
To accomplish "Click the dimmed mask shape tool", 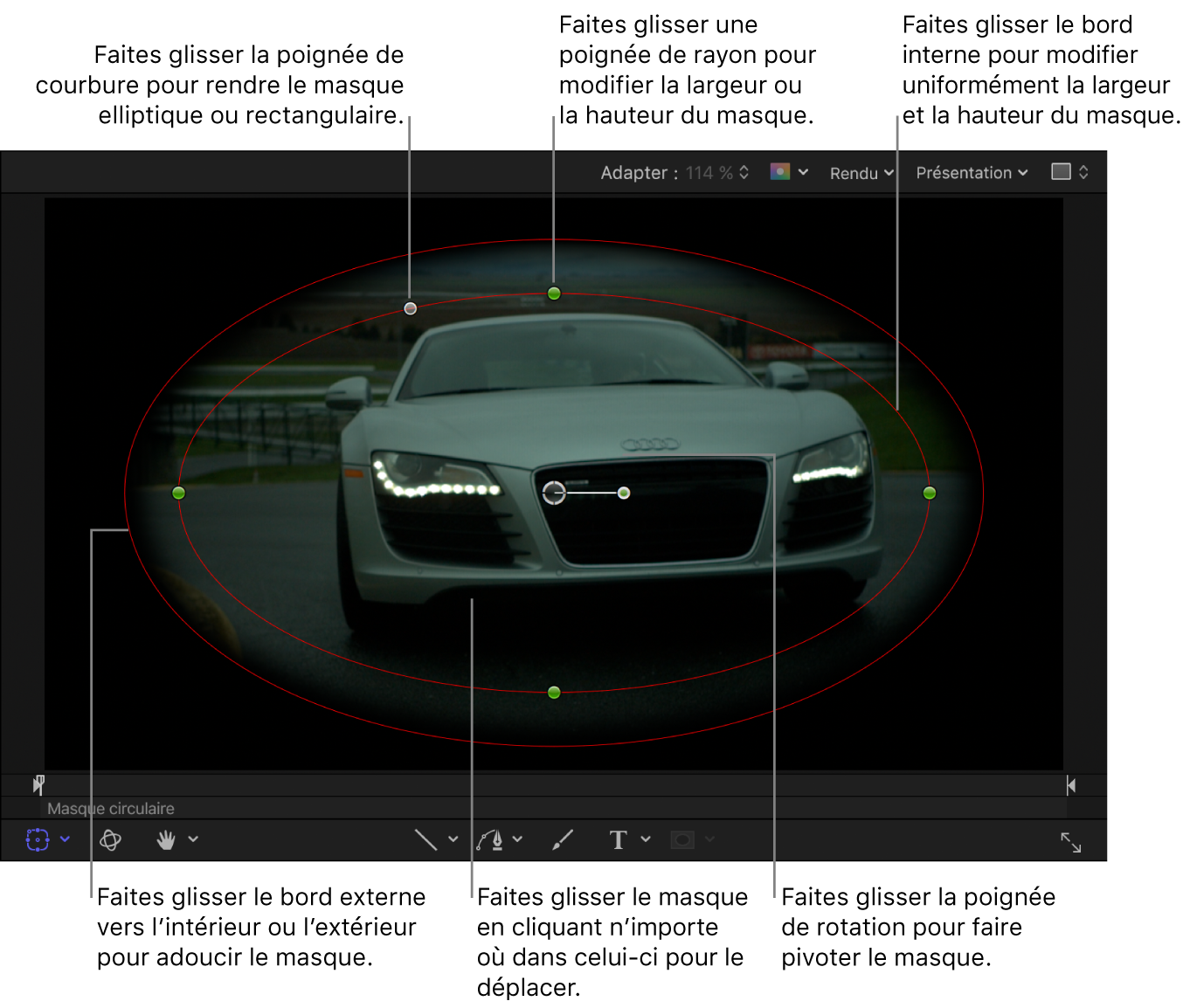I will (681, 839).
